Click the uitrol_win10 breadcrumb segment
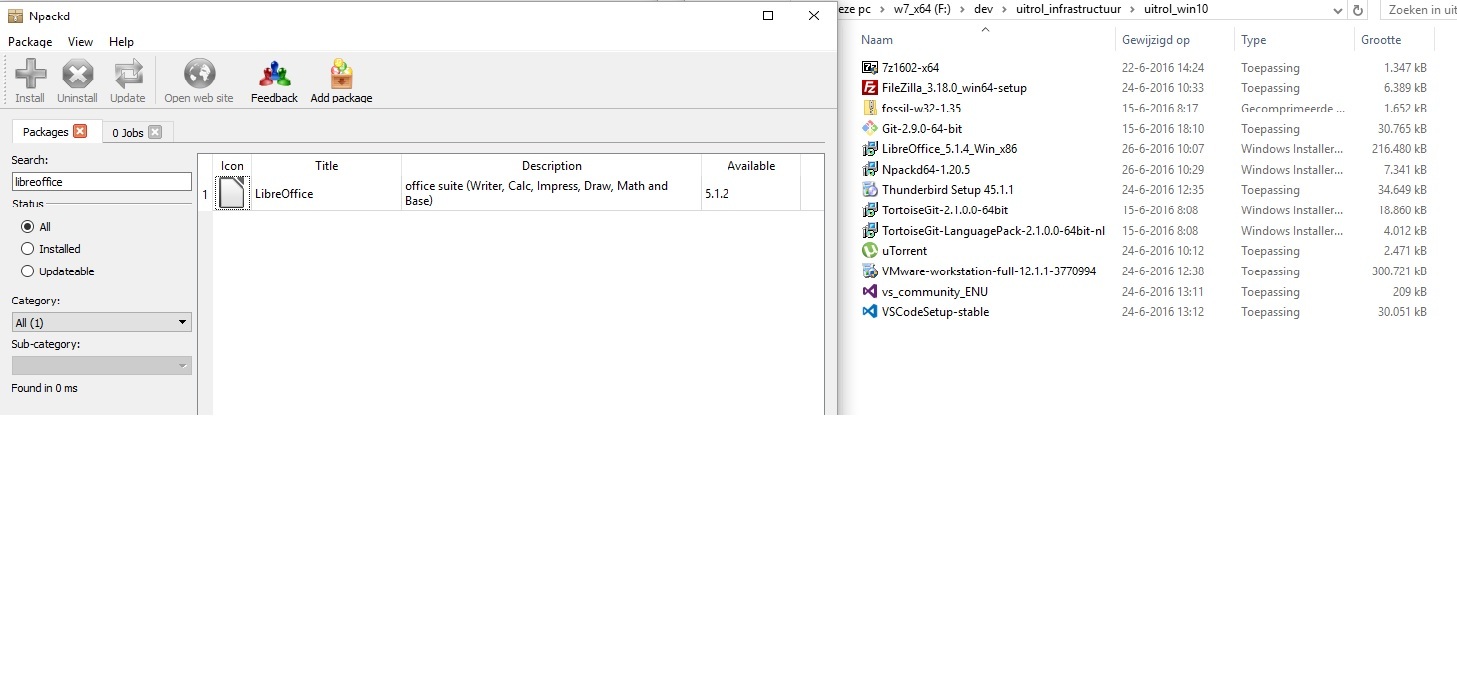1457x676 pixels. coord(1176,9)
